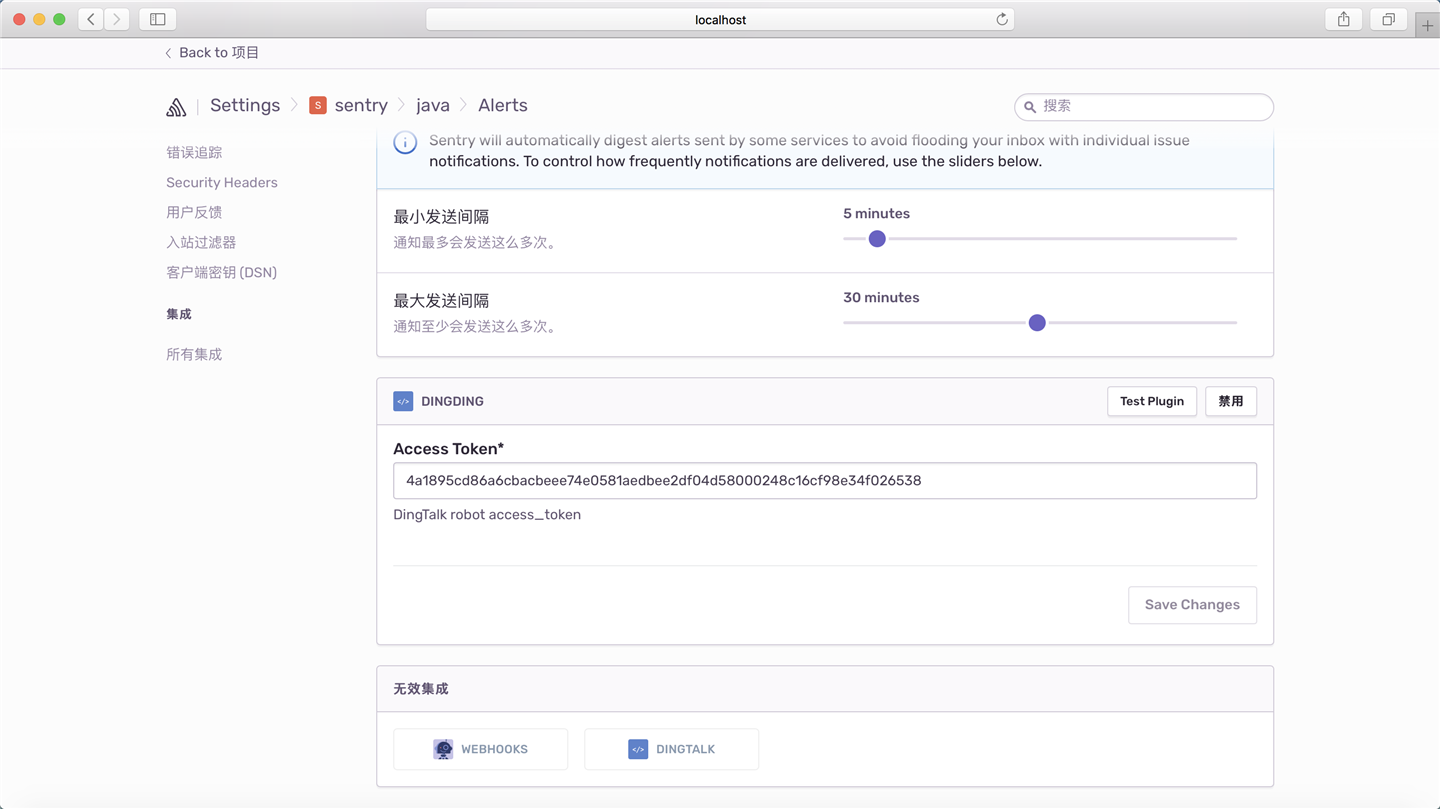Click the magnifier icon in search box
The image size is (1440, 809).
click(1030, 107)
